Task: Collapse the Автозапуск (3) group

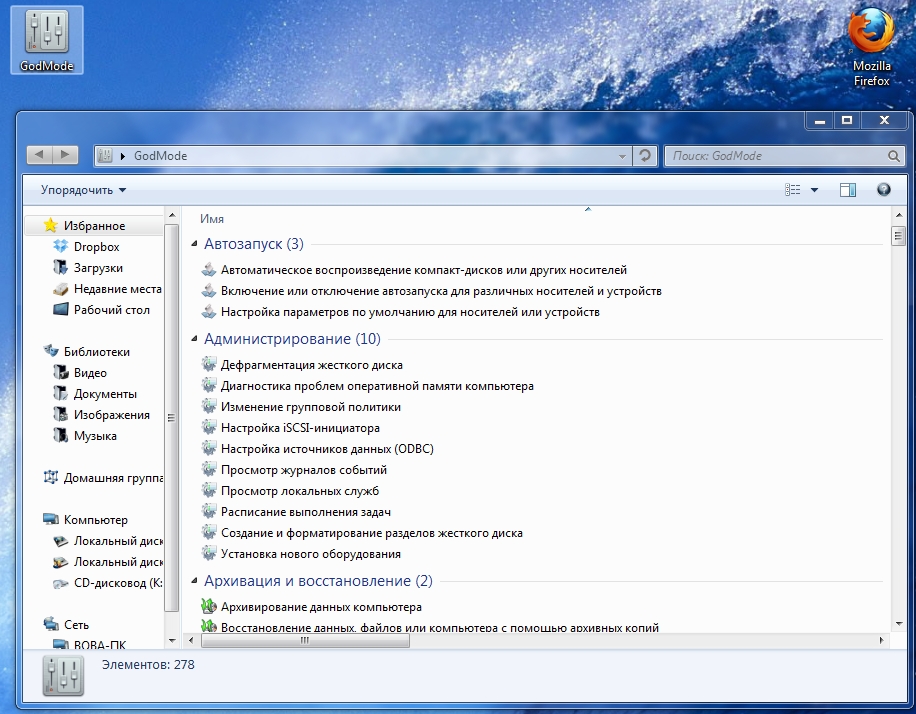Action: (194, 244)
